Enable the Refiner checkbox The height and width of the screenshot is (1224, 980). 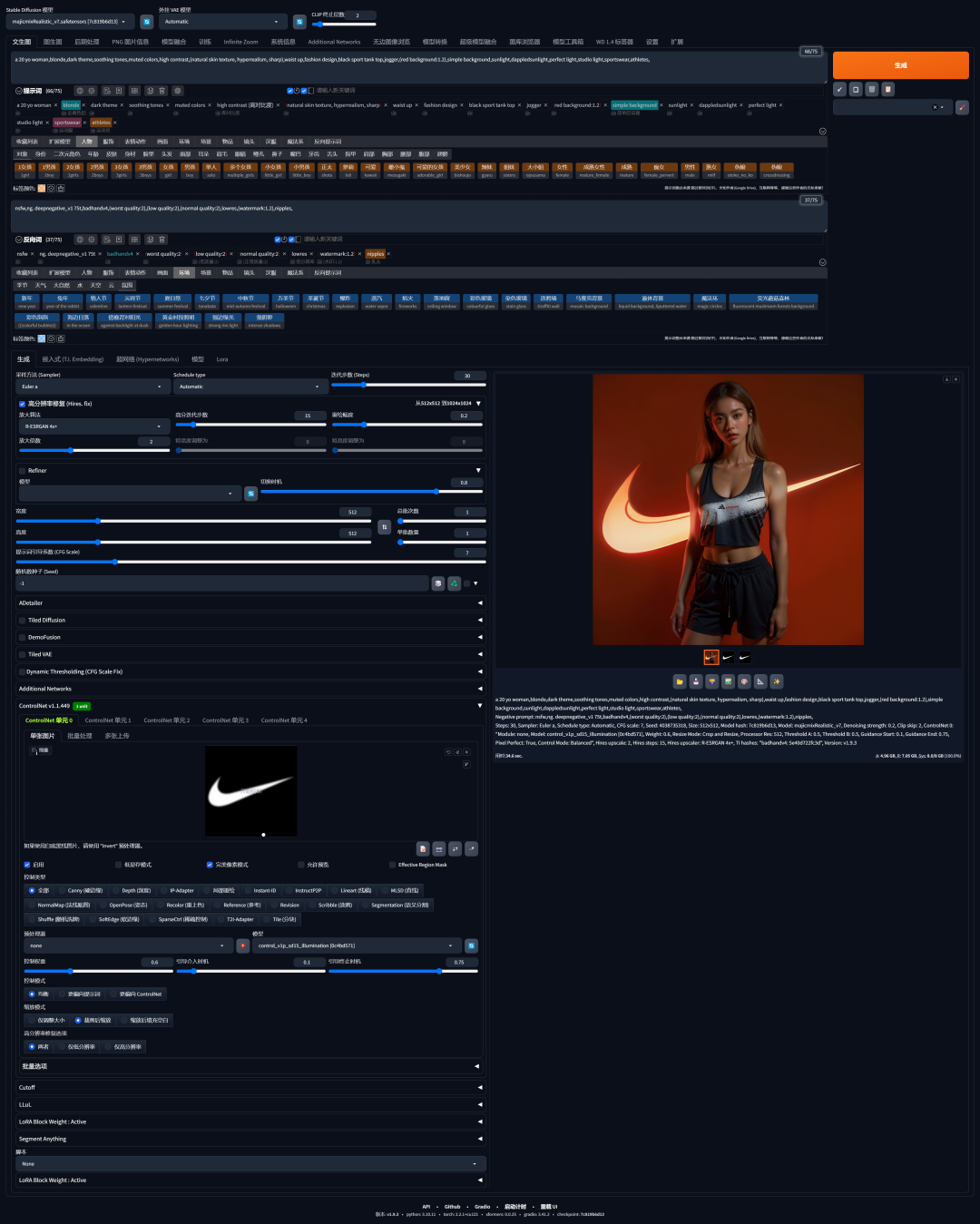pyautogui.click(x=23, y=471)
